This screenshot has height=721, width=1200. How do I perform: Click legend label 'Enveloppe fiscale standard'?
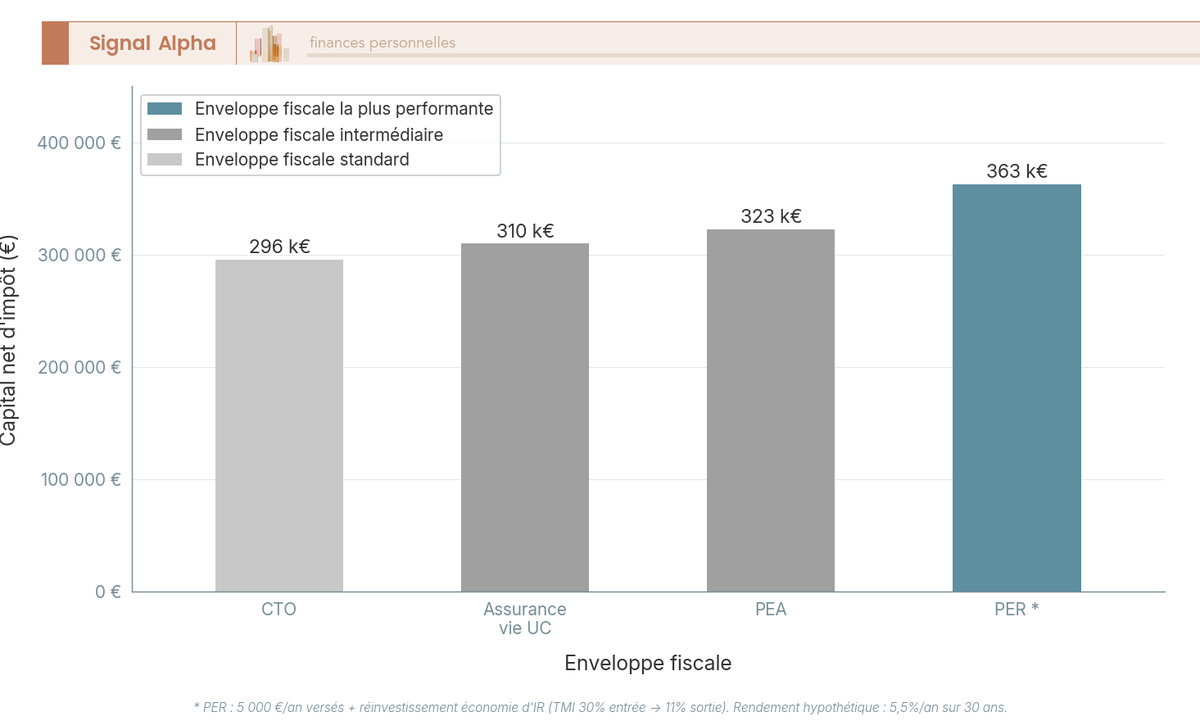click(302, 159)
